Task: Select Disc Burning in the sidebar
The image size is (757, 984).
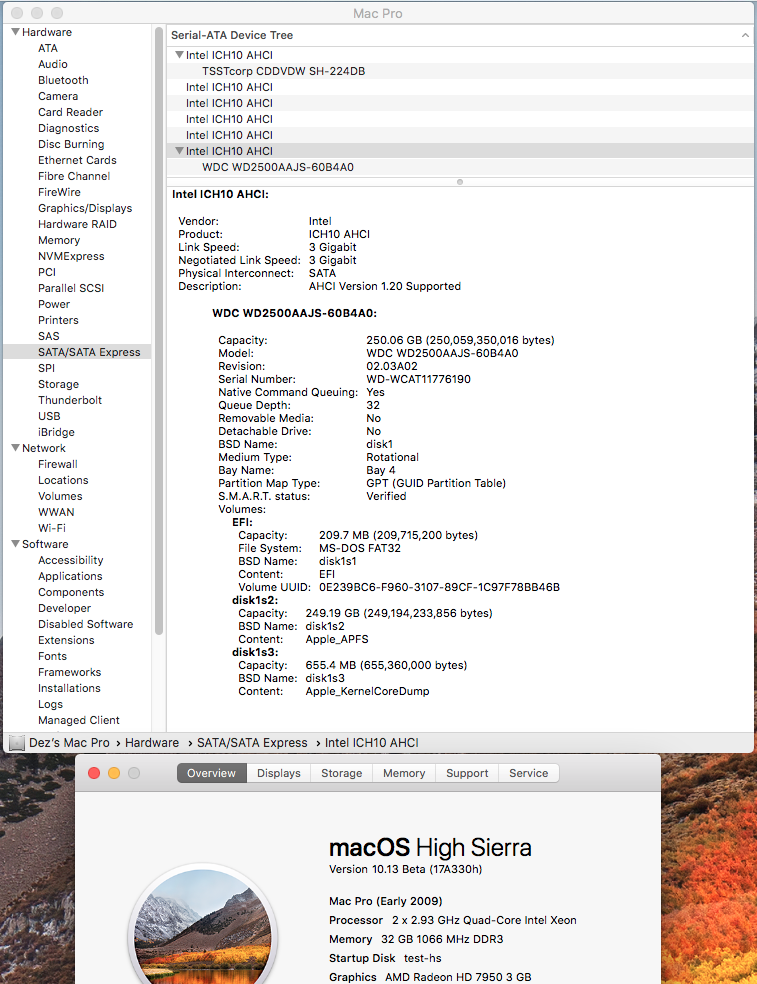Action: click(71, 144)
